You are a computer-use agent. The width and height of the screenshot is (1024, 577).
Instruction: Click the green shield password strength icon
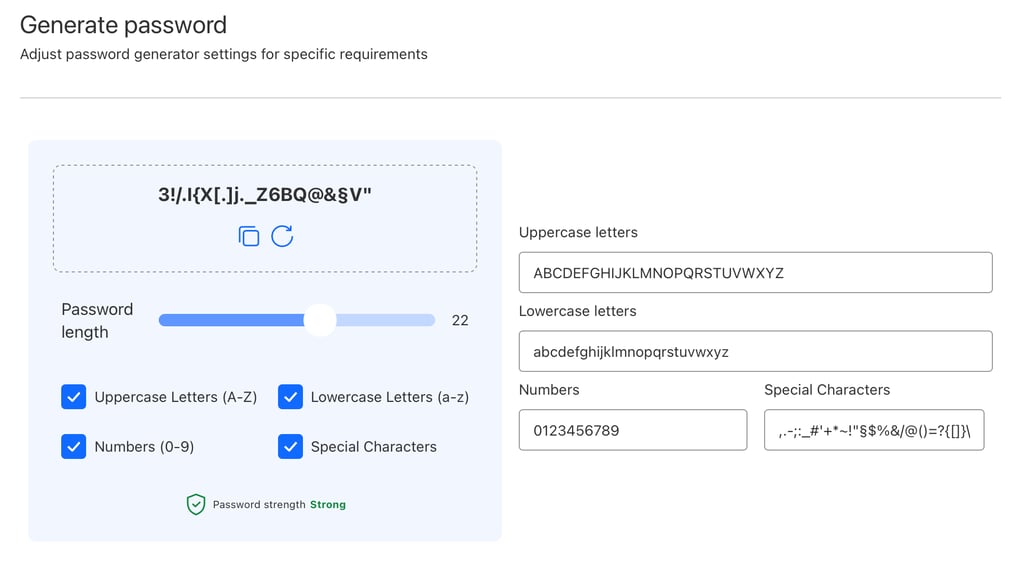196,505
